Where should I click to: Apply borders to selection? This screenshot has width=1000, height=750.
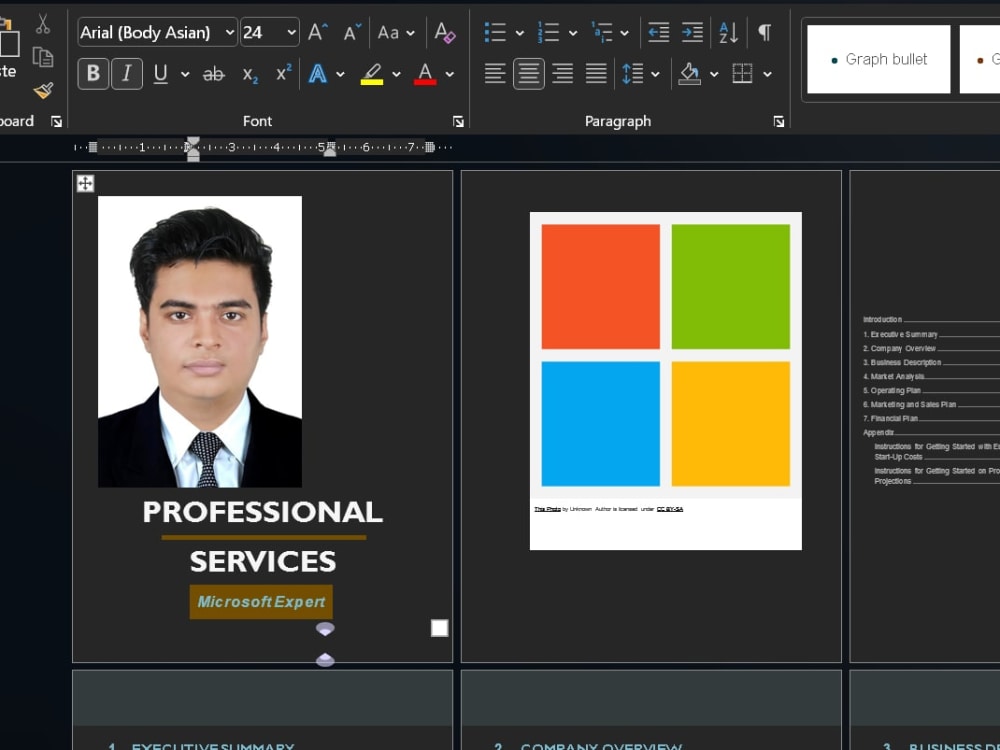click(742, 73)
